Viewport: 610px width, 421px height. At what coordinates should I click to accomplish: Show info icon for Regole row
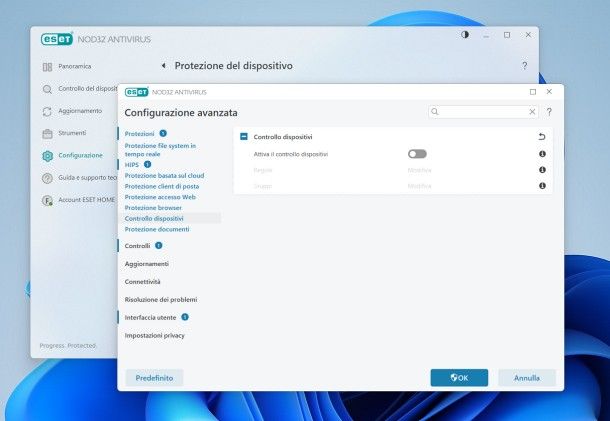pyautogui.click(x=542, y=170)
